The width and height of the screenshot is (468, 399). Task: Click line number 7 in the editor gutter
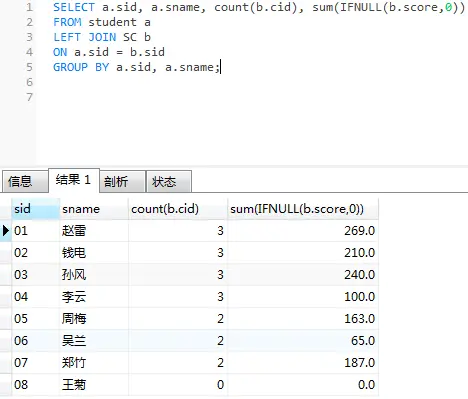click(x=30, y=97)
